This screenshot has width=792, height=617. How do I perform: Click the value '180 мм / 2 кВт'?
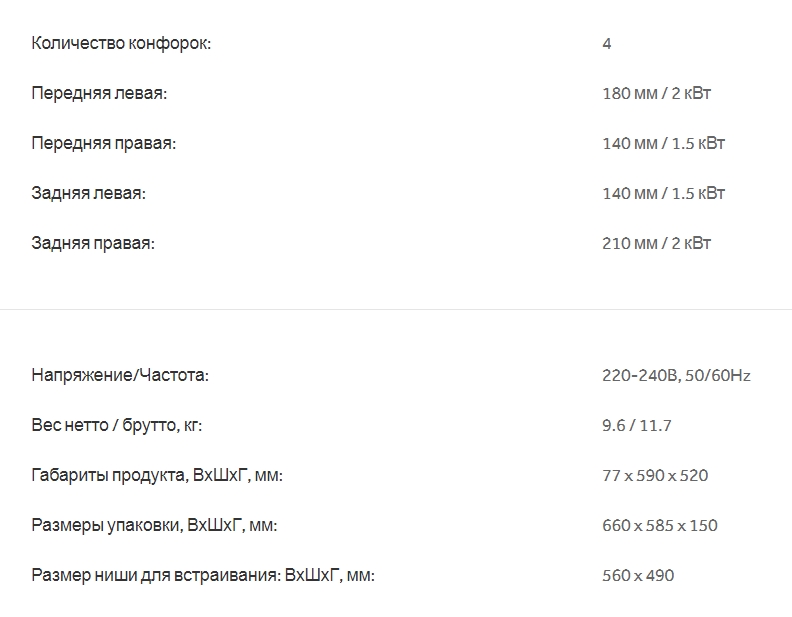click(x=656, y=93)
